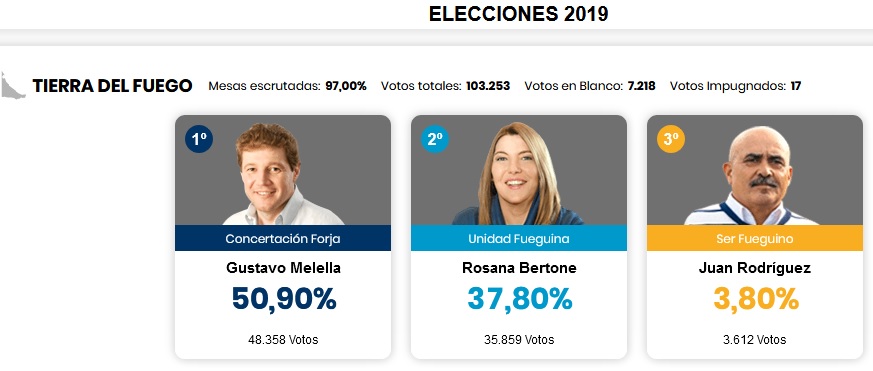Select the Concertación Forja party banner

tap(283, 238)
